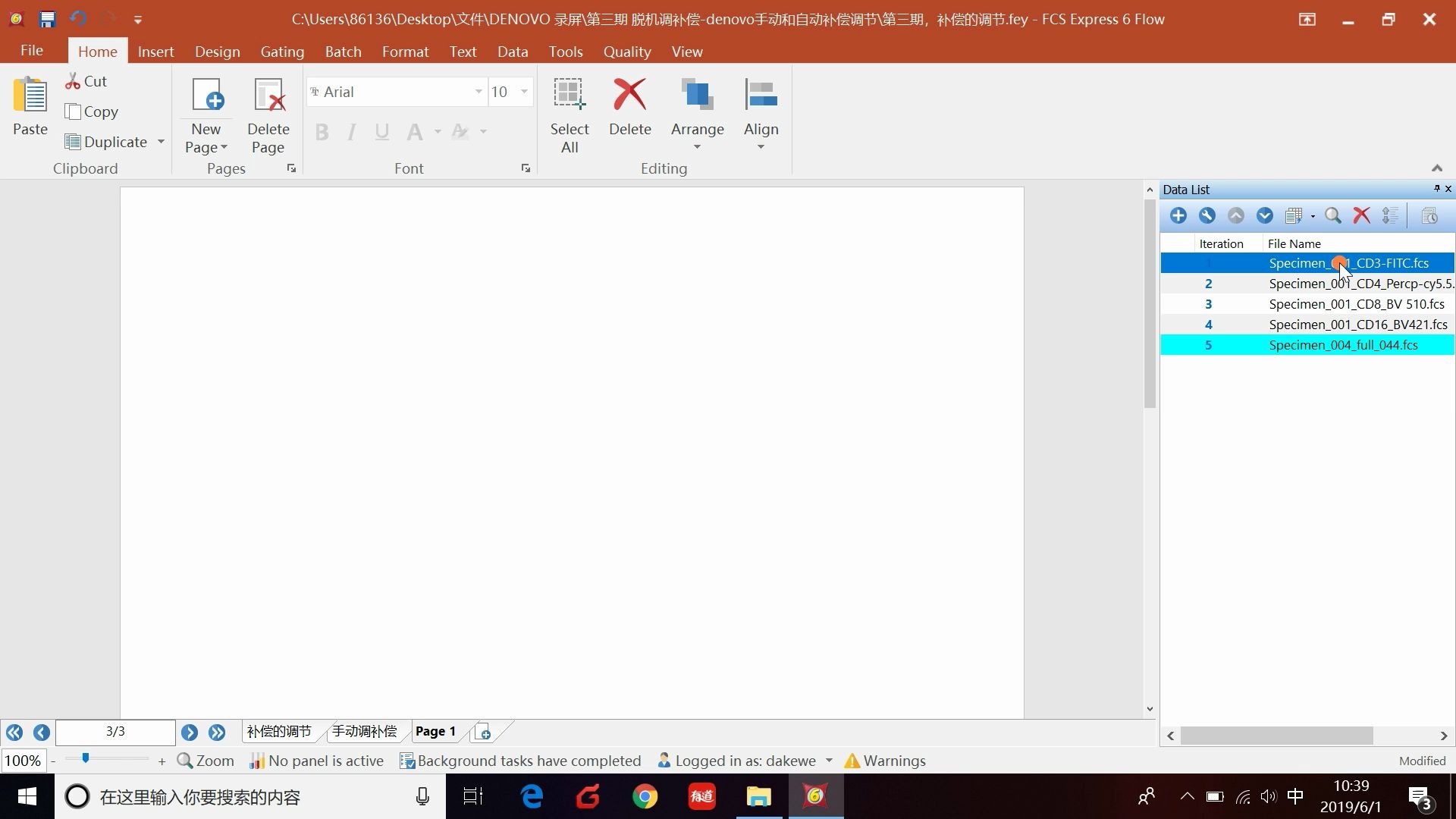
Task: Select Specimen_001_CD16_BV421.fcs row
Action: 1307,325
